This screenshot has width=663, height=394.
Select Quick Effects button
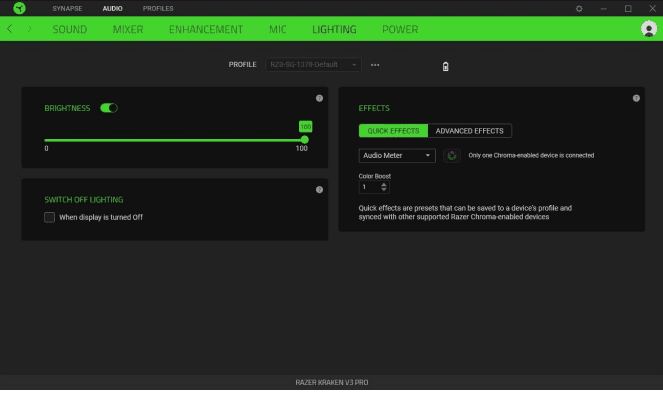[393, 131]
